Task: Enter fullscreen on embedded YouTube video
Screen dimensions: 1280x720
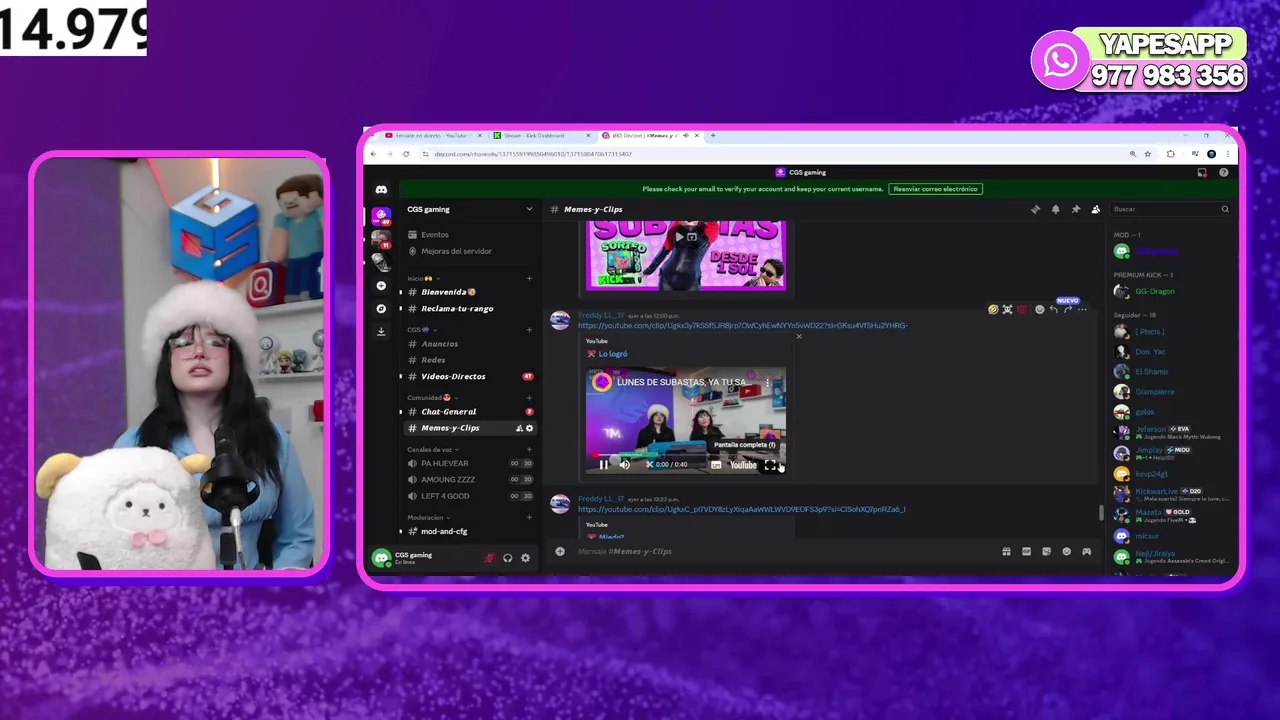Action: (770, 464)
